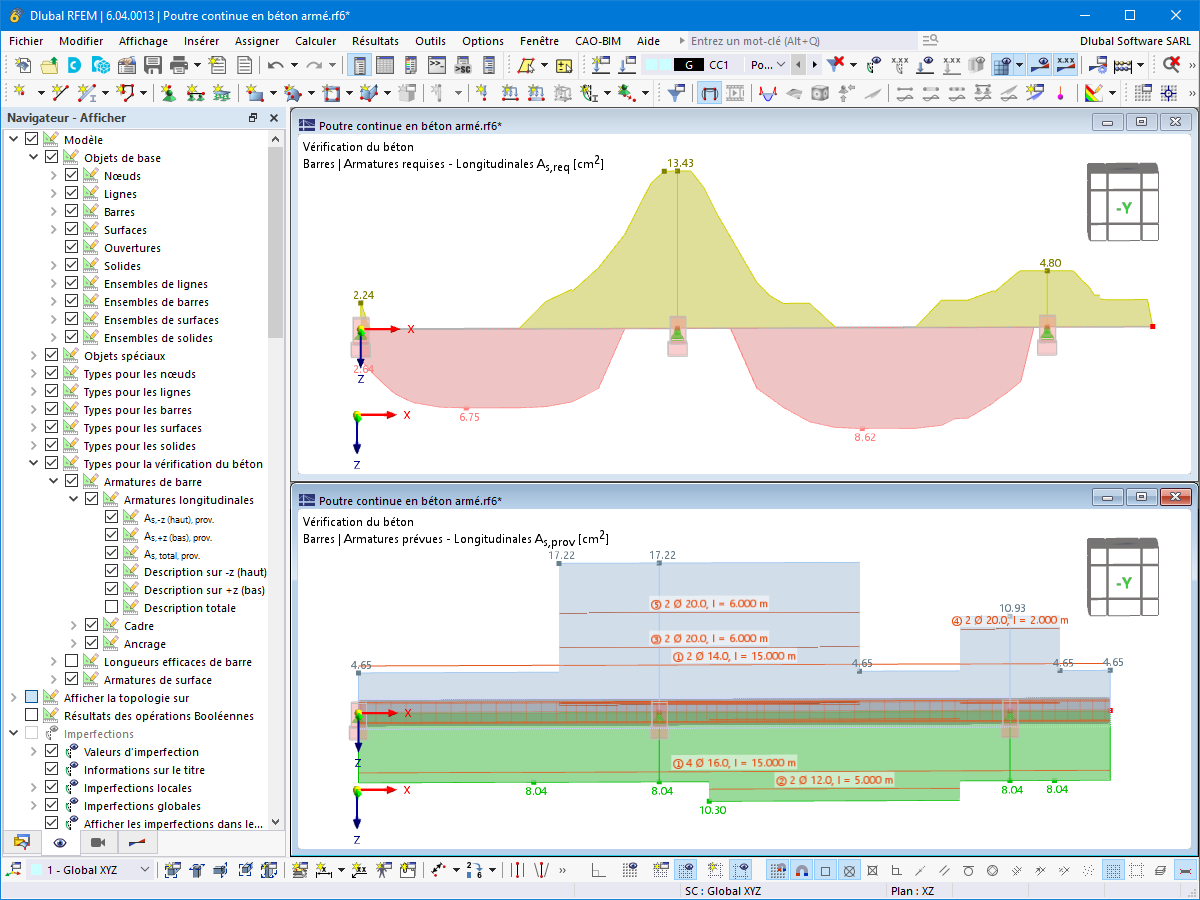Expand the Objets spéciaux node
Viewport: 1200px width, 900px height.
point(34,356)
